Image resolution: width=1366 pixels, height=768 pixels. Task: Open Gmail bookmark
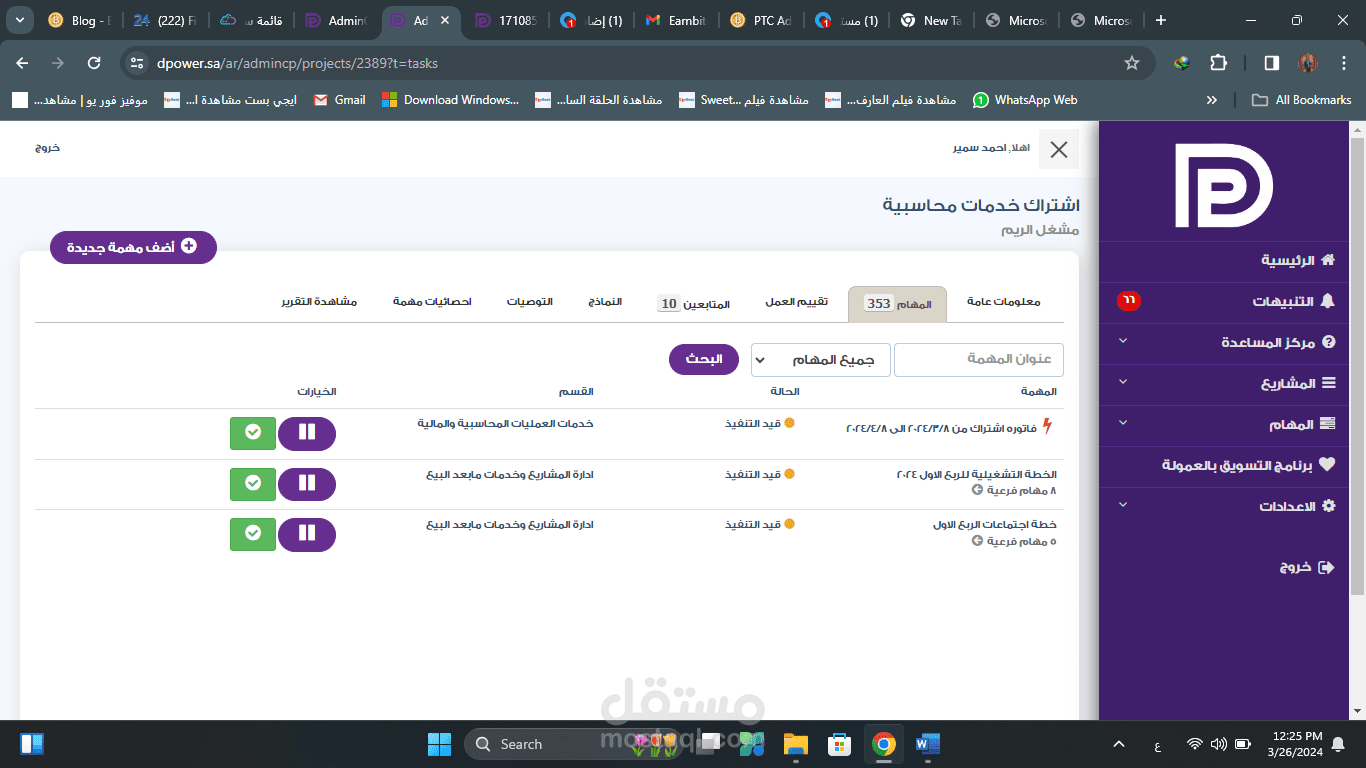point(340,100)
